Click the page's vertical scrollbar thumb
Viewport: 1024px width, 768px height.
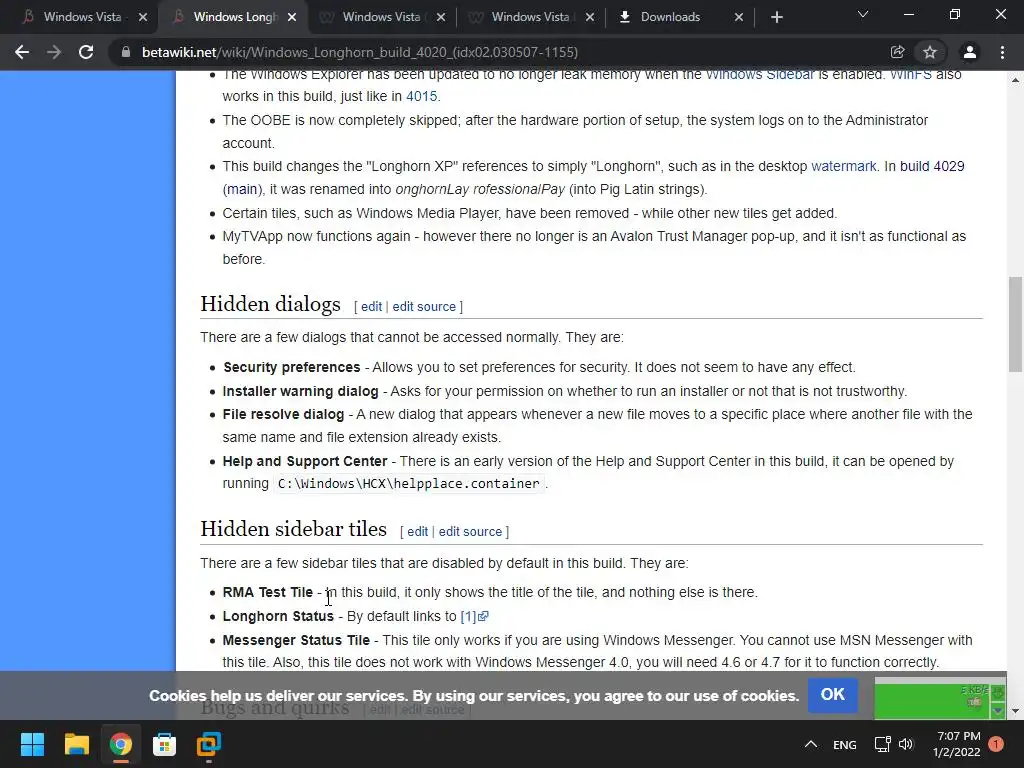pos(1015,324)
